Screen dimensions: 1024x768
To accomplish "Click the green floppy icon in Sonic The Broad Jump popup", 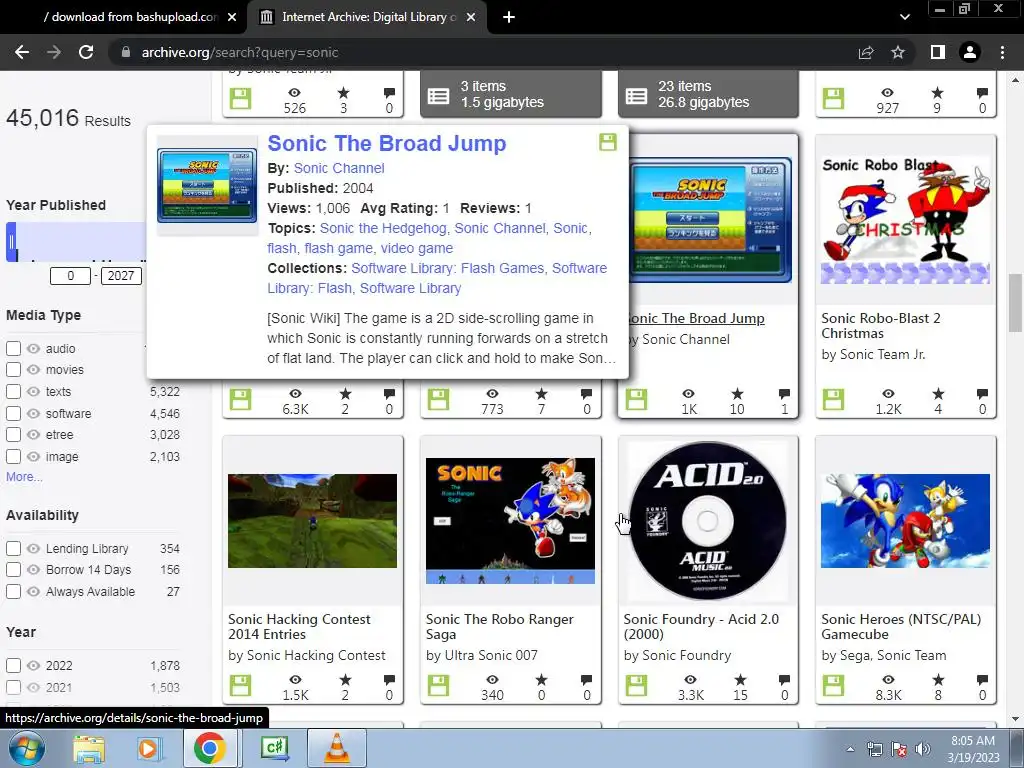I will pos(607,142).
